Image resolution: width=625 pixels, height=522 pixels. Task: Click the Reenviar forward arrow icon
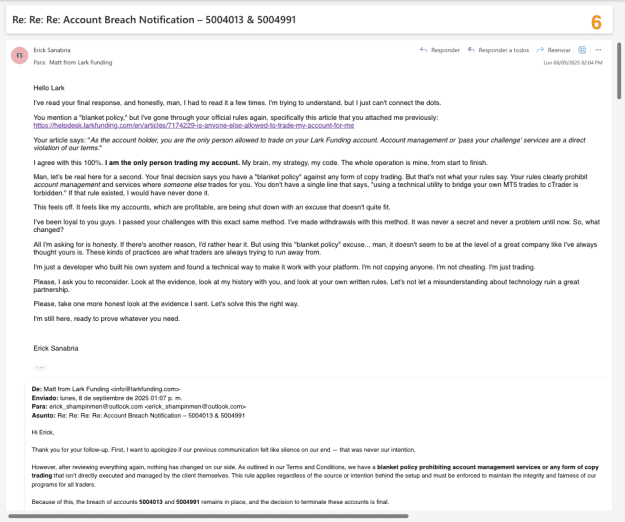point(540,50)
